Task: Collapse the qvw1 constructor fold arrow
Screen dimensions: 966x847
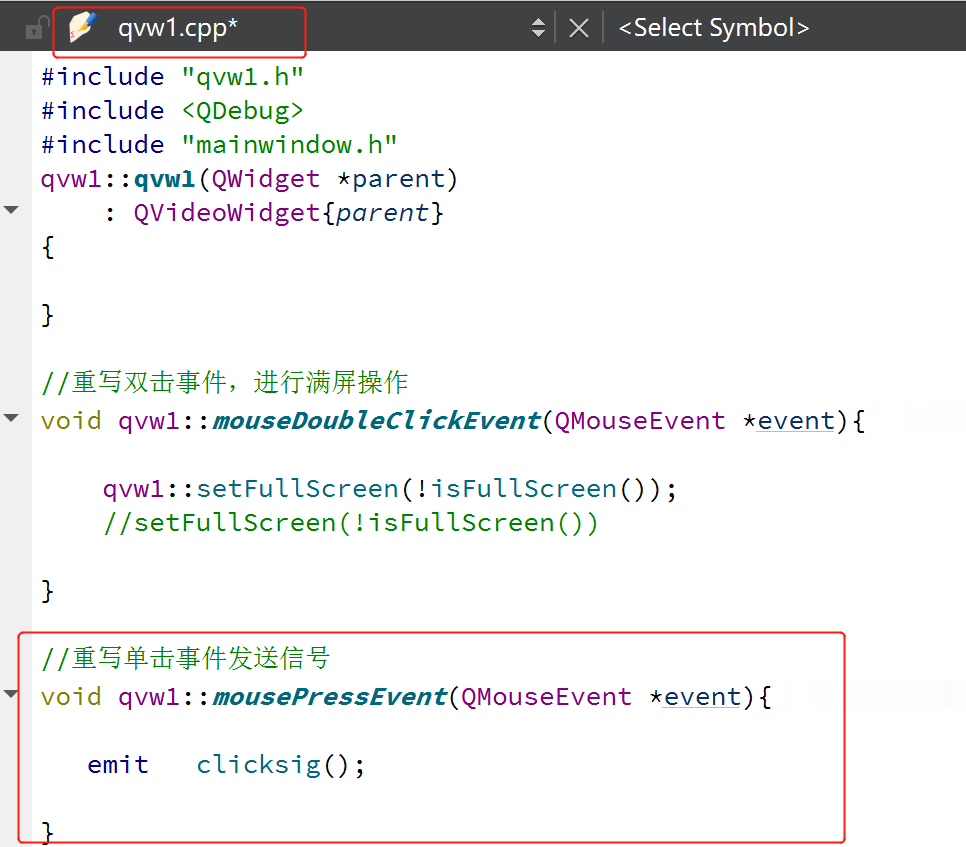Action: pyautogui.click(x=11, y=210)
